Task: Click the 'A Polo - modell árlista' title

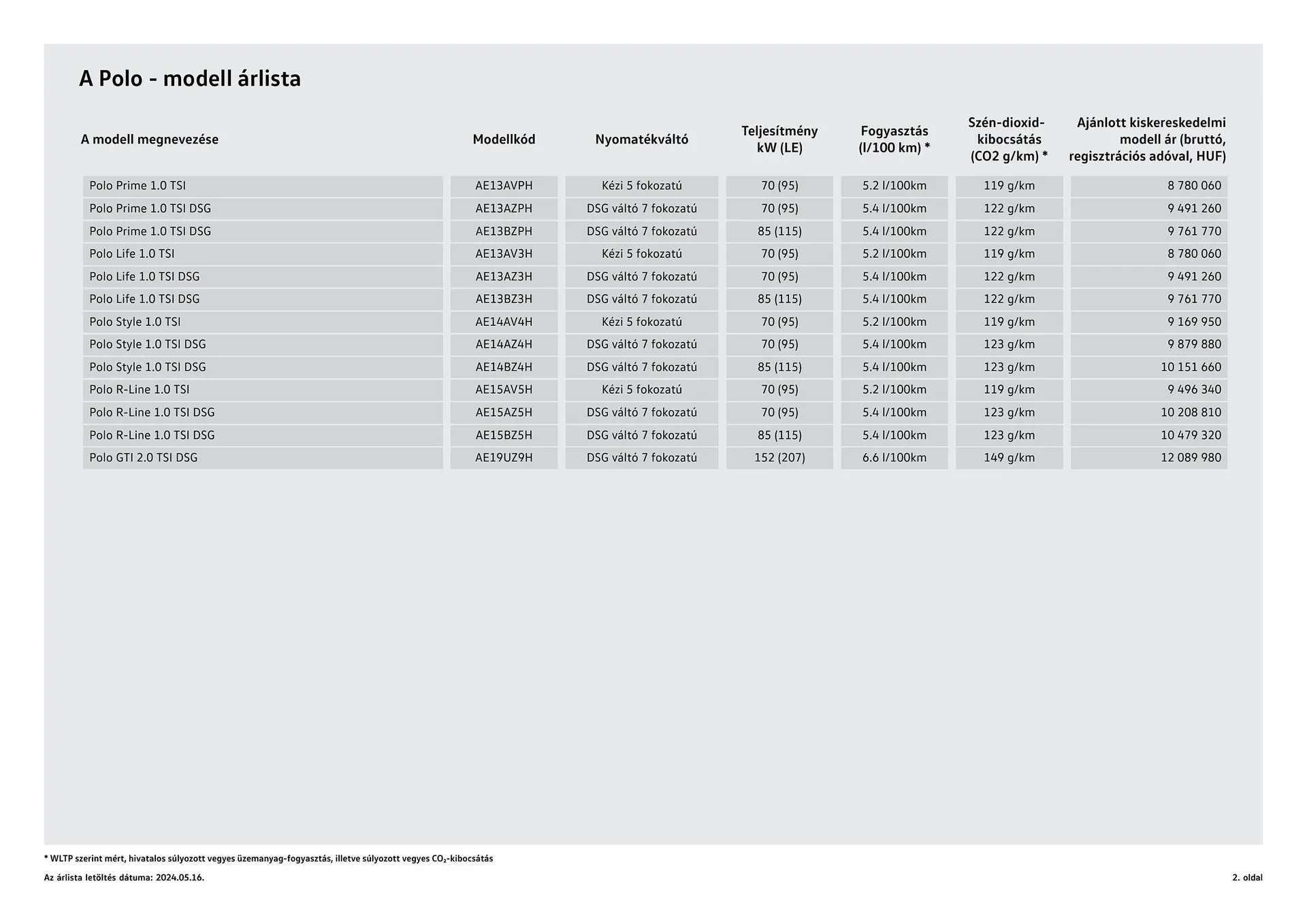Action: [189, 79]
